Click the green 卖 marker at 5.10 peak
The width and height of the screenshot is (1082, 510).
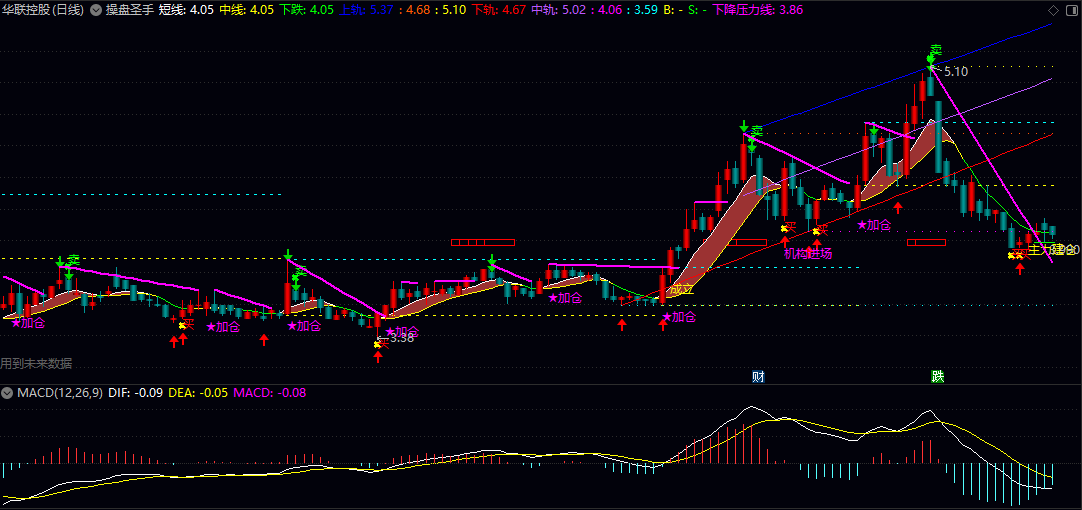point(936,51)
